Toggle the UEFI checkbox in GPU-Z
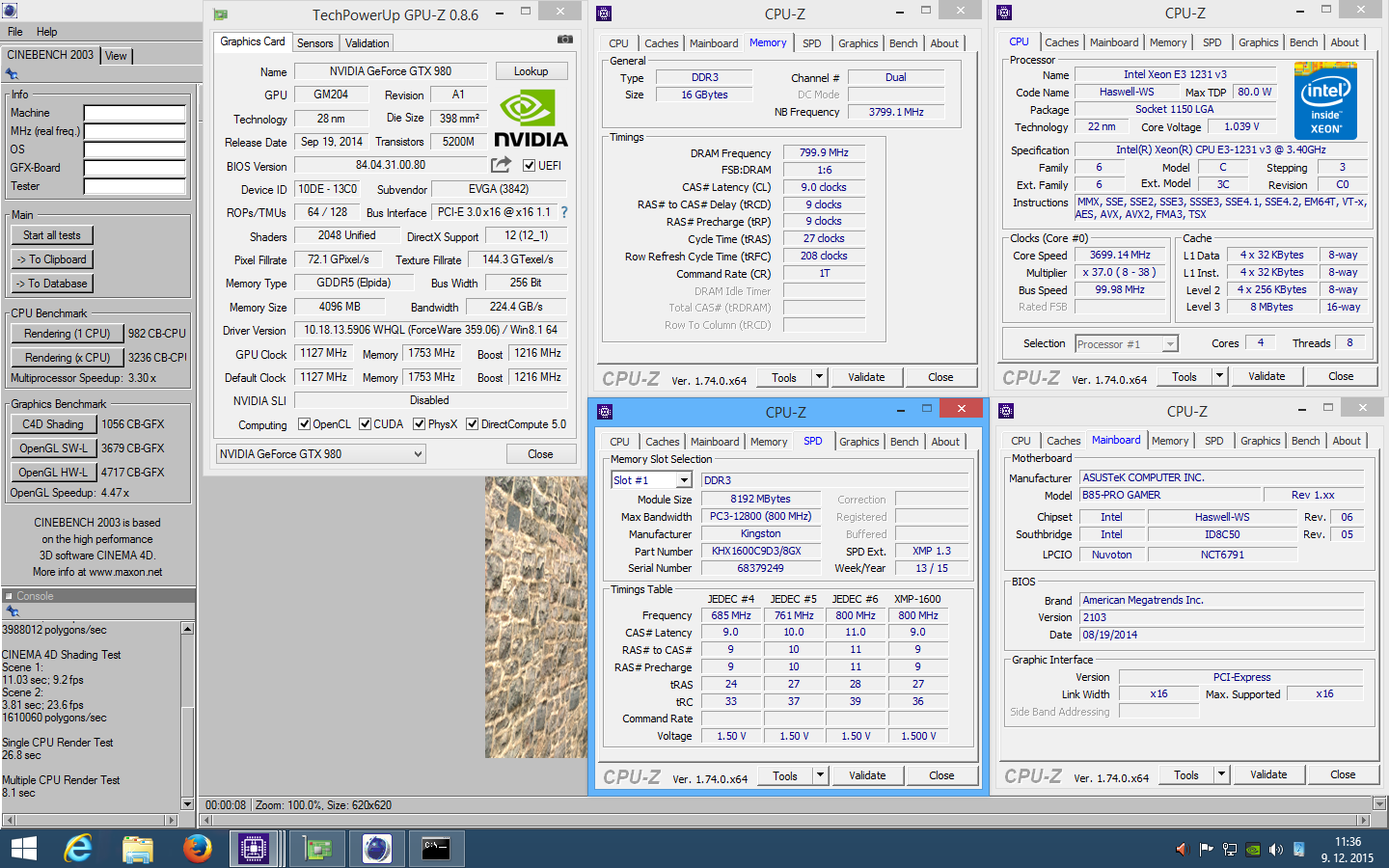 tap(529, 165)
